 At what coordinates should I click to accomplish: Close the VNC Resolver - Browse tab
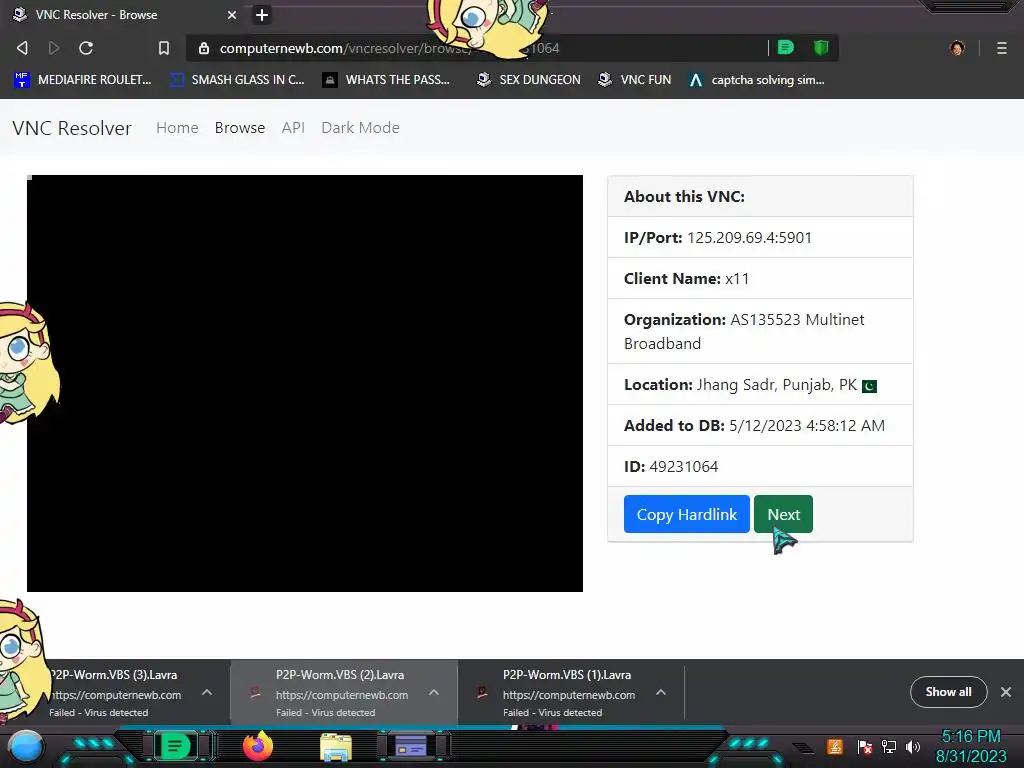232,15
